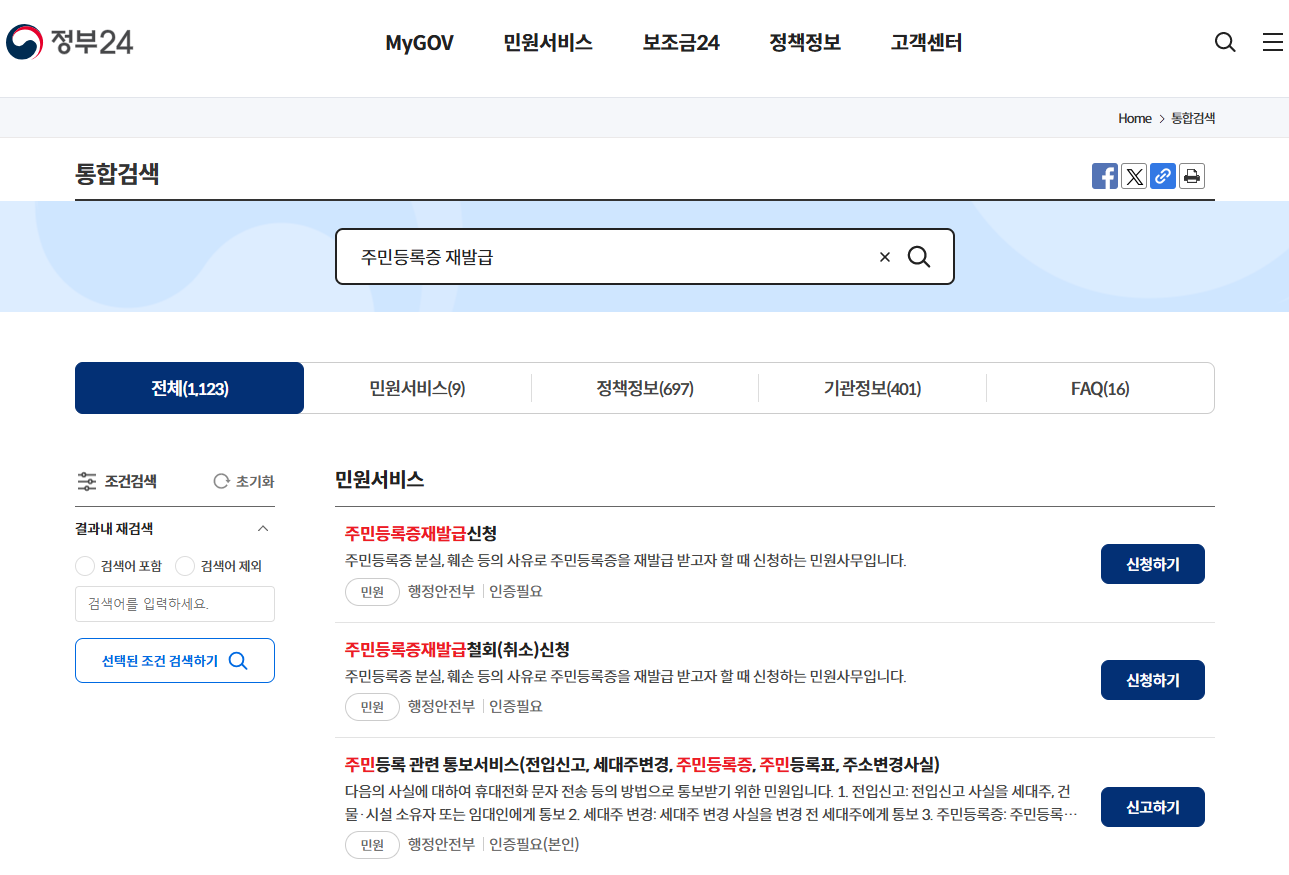1289x875 pixels.
Task: Submit search with search box magnifier
Action: pyautogui.click(x=919, y=257)
